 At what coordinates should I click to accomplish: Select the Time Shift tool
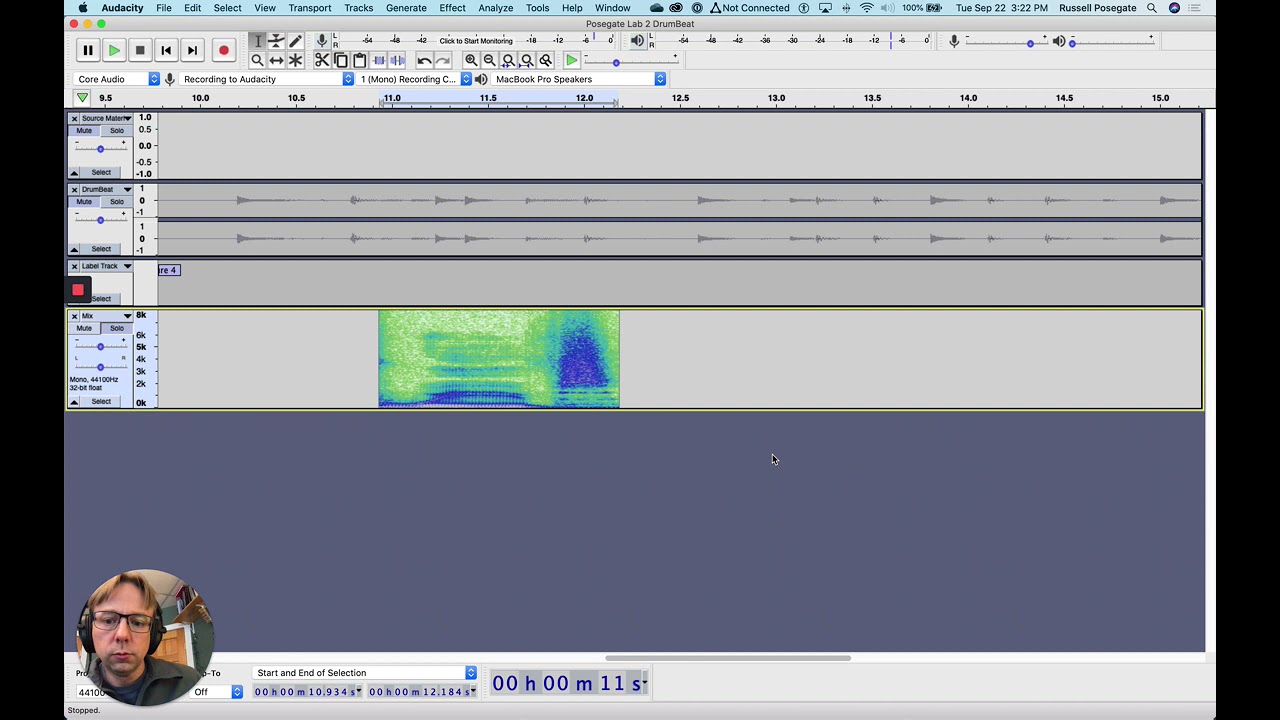click(276, 60)
